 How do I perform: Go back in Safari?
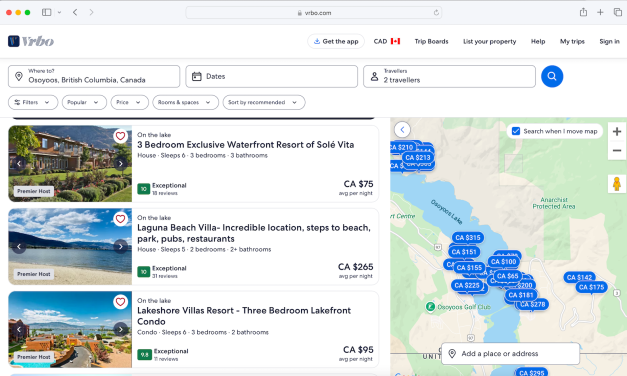click(75, 12)
